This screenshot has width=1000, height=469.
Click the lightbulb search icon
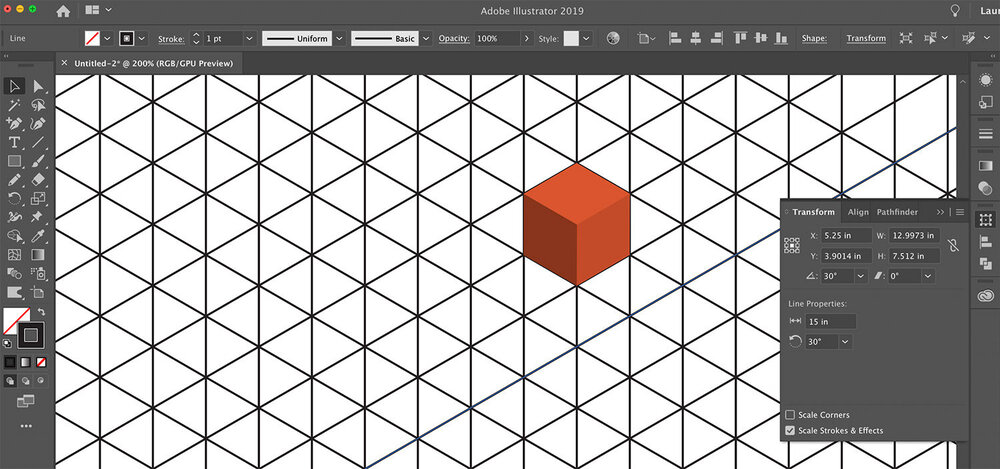tap(955, 10)
